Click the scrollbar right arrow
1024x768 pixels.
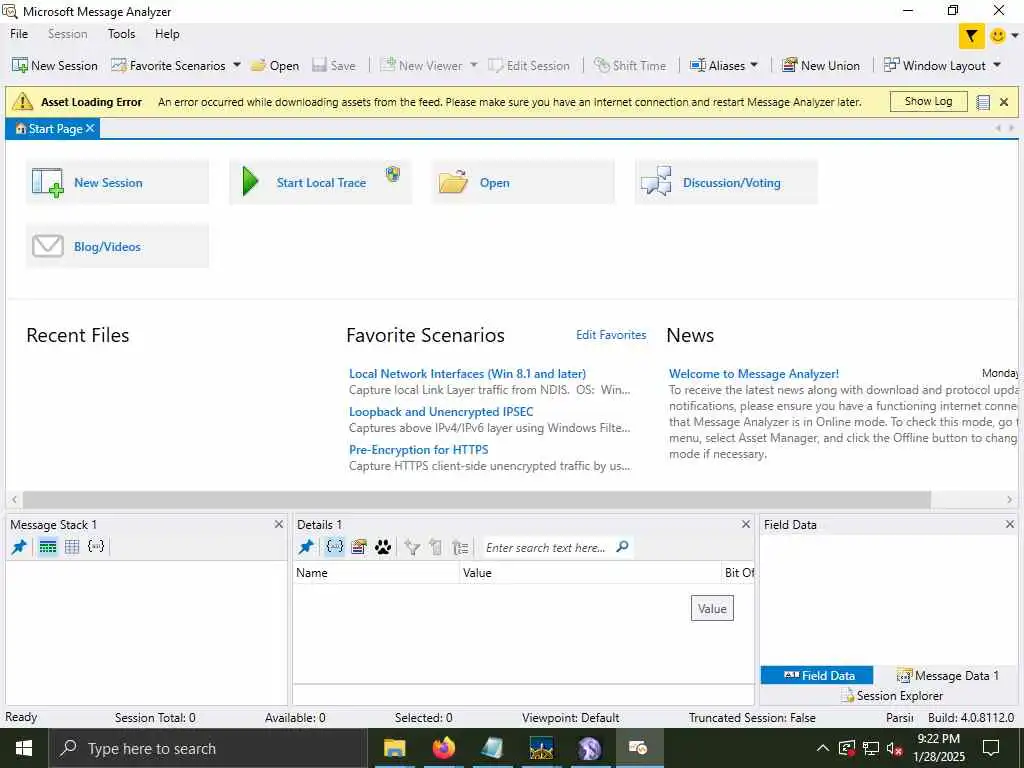[1010, 500]
